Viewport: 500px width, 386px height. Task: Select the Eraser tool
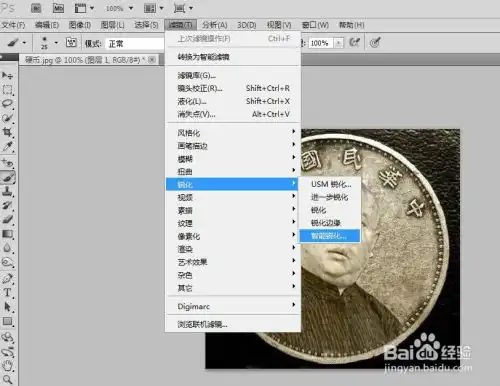[x=7, y=219]
